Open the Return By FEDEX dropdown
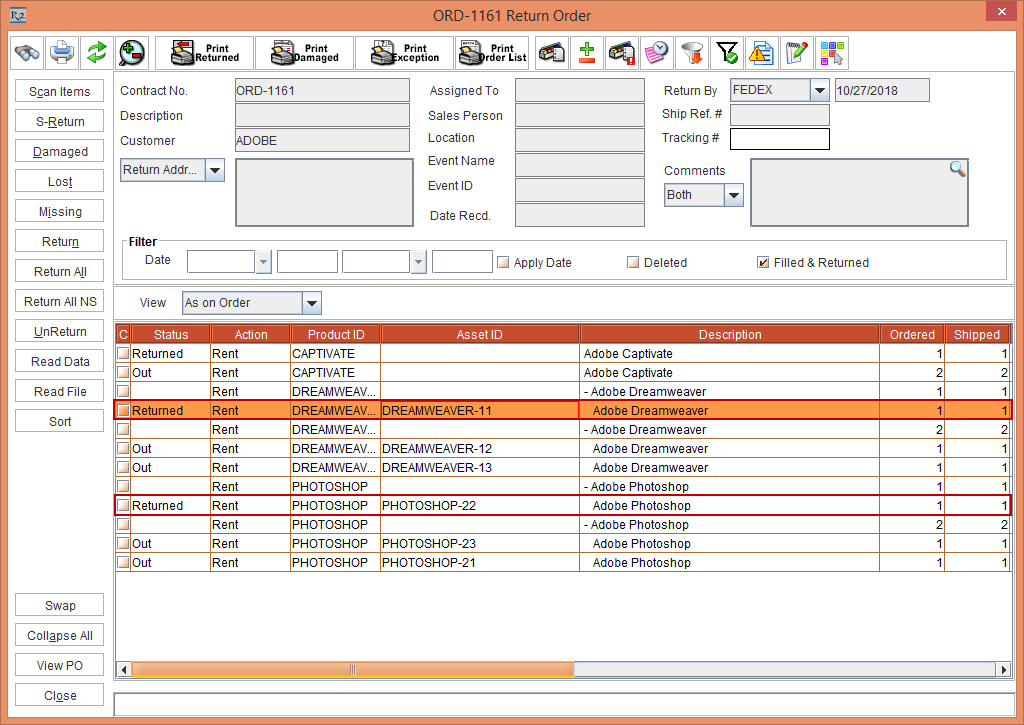Image resolution: width=1024 pixels, height=725 pixels. (x=820, y=91)
